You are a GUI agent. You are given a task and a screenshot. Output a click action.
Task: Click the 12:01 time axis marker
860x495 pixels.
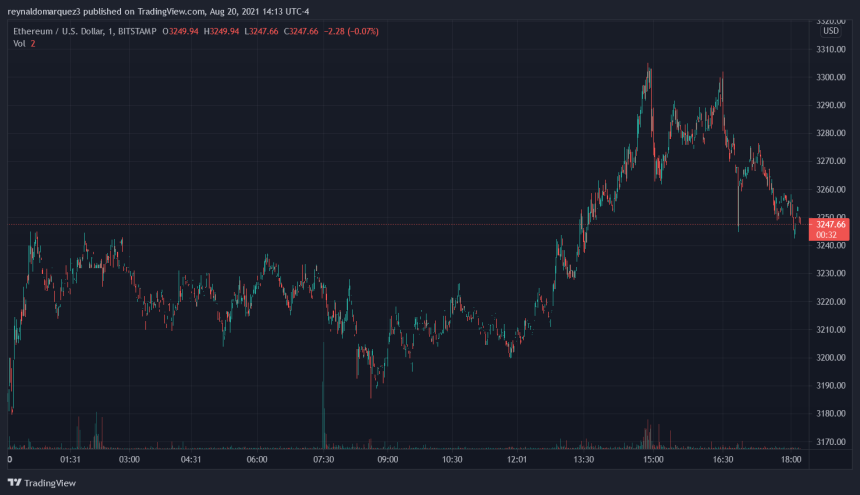517,460
